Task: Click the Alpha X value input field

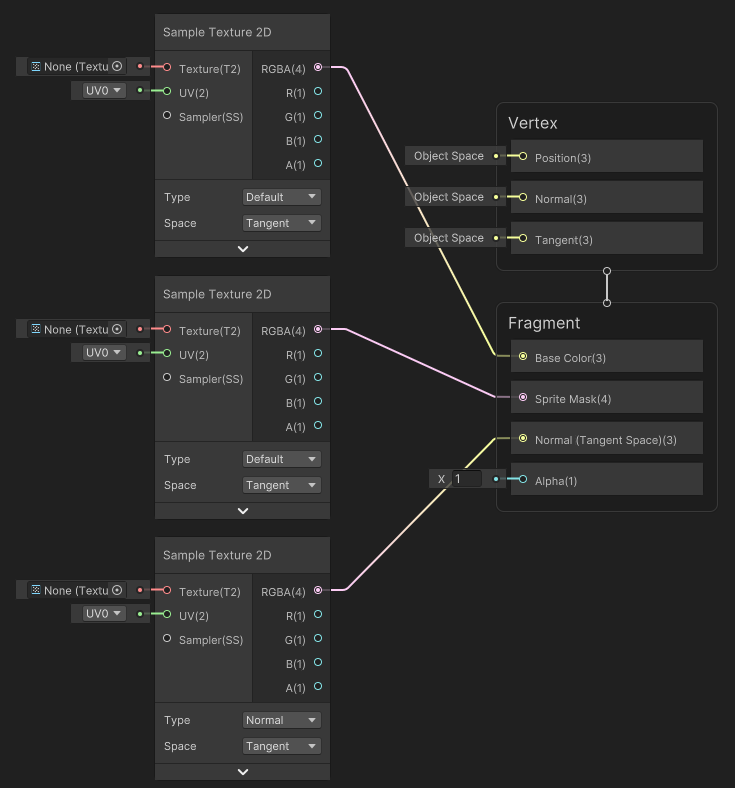Action: click(467, 479)
